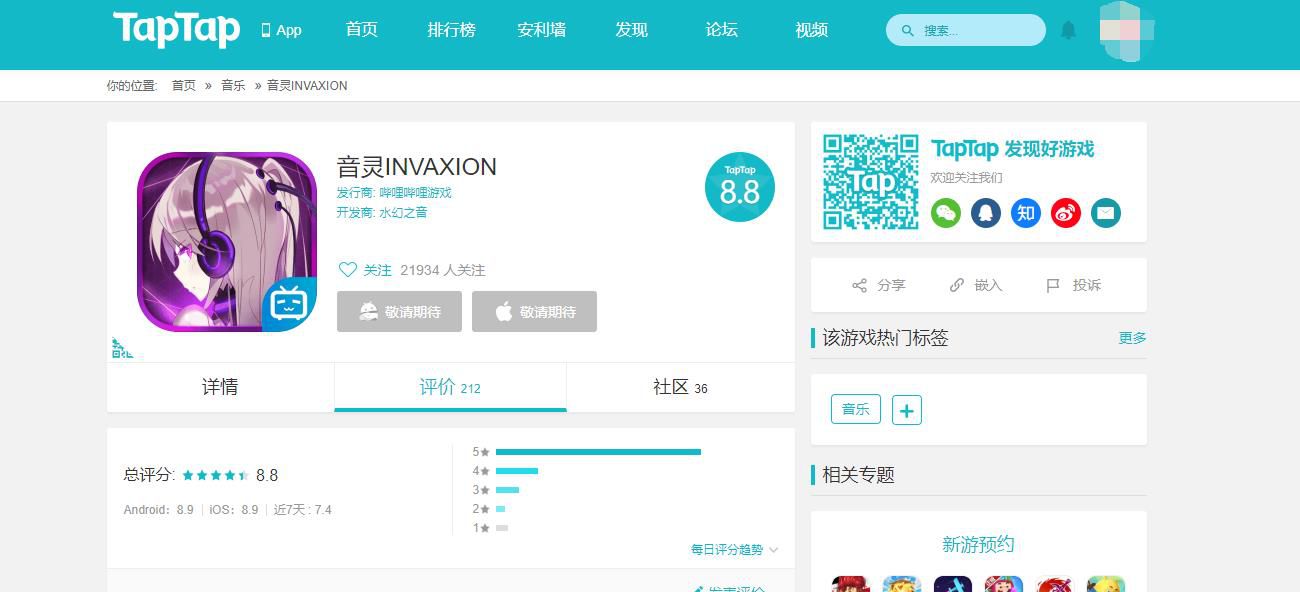
Task: Click the 5-star rating bar
Action: click(x=598, y=452)
